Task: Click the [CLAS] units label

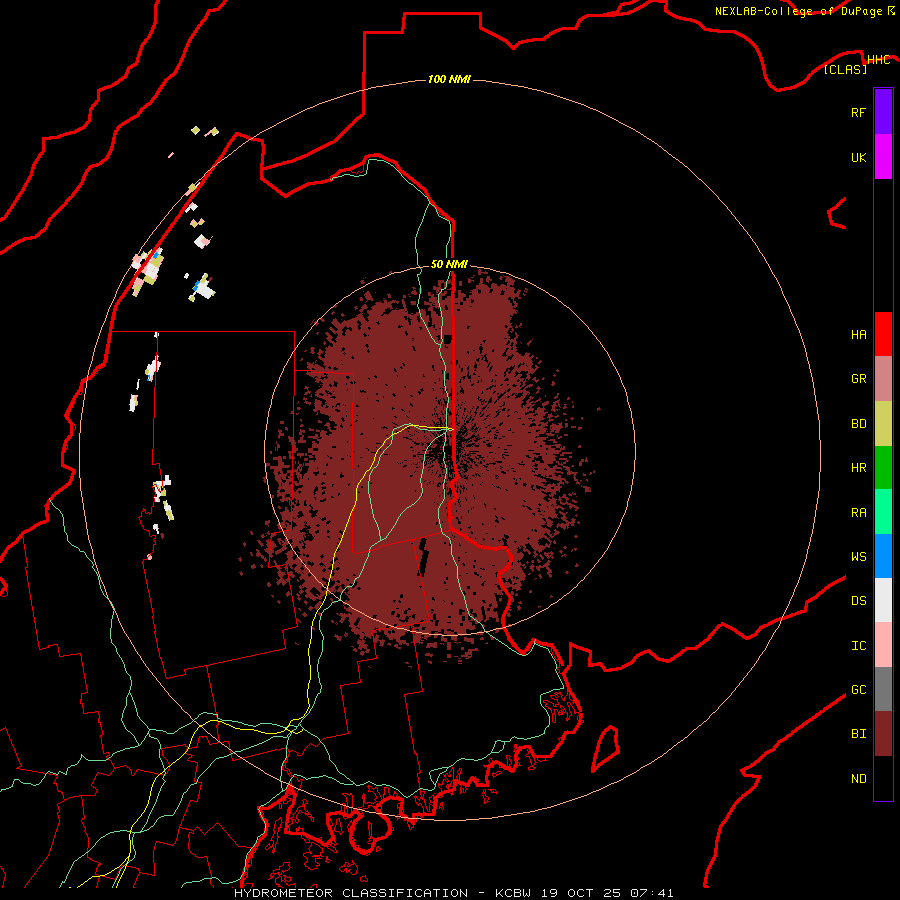Action: [845, 70]
